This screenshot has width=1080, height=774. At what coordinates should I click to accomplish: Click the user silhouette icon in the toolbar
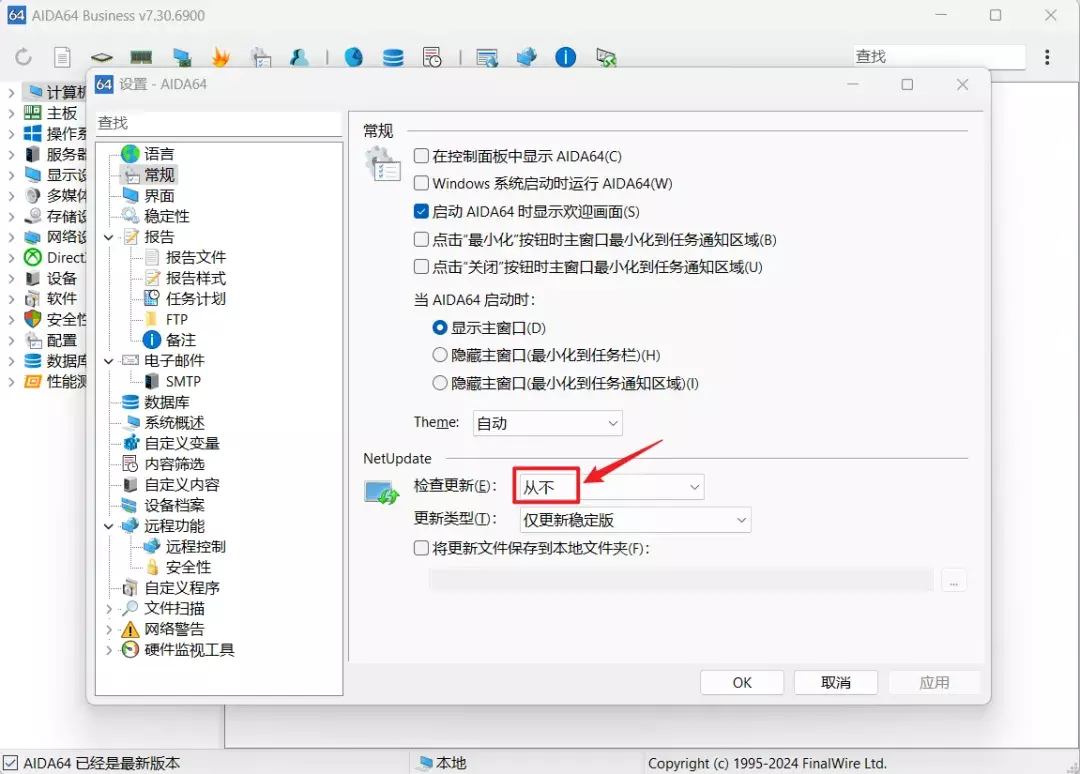[x=300, y=56]
